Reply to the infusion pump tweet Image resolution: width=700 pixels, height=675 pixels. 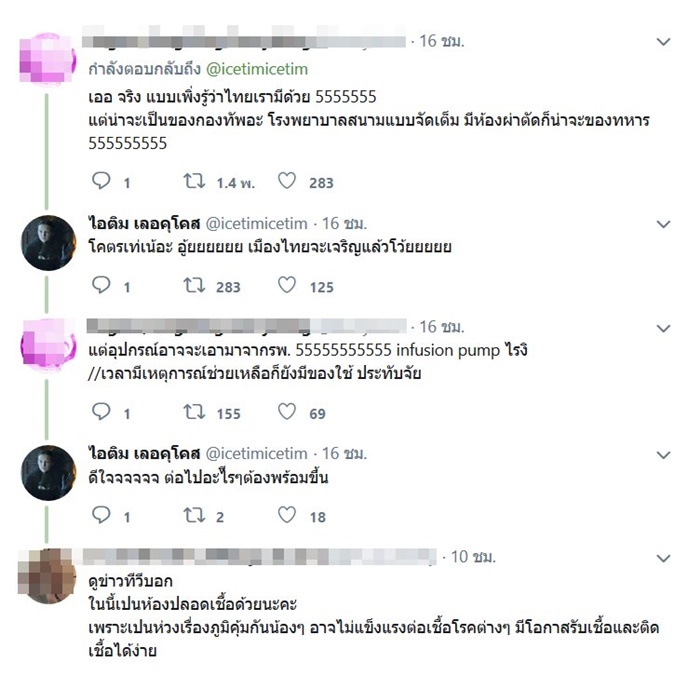[101, 411]
